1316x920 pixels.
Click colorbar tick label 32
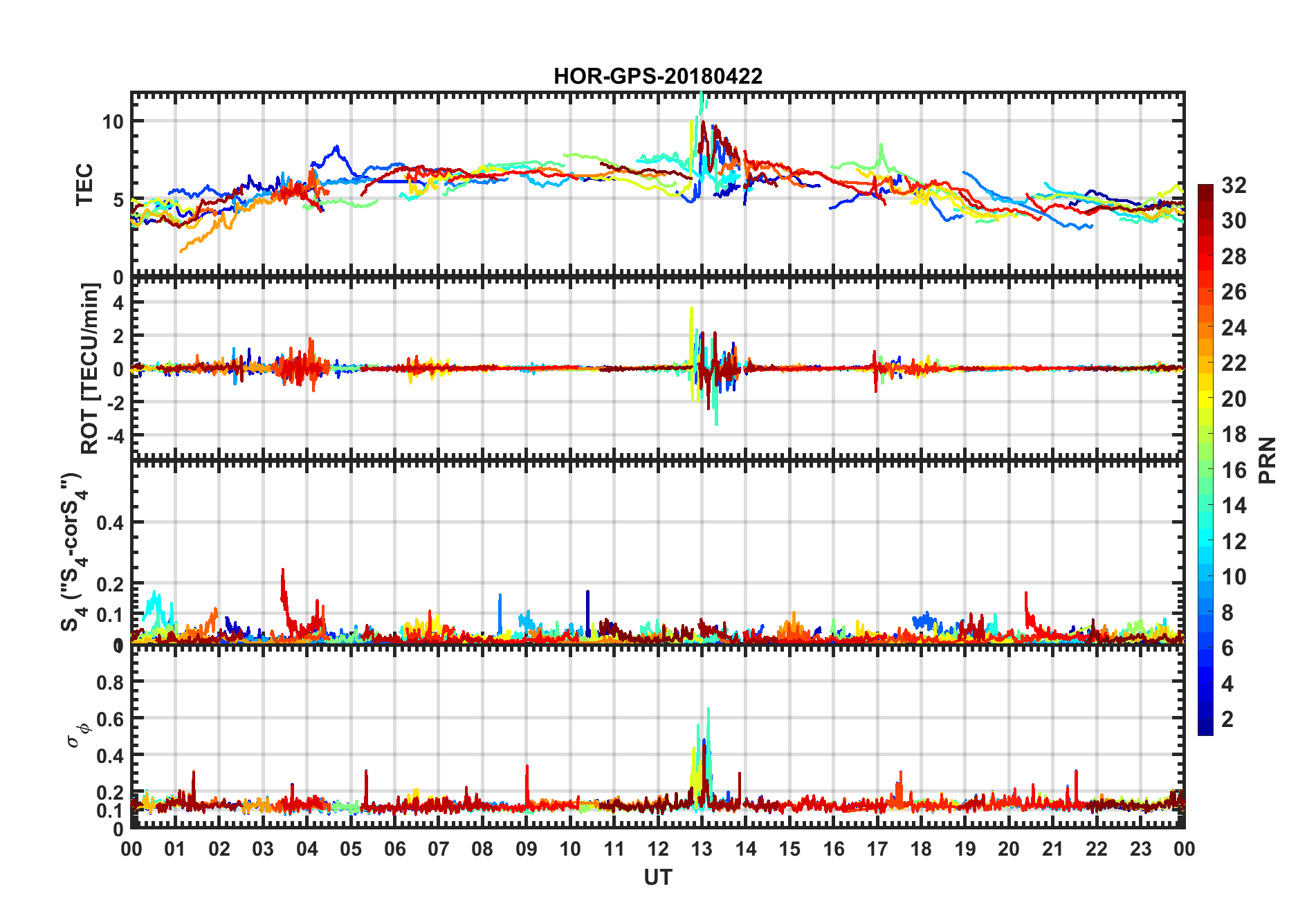(x=1234, y=185)
